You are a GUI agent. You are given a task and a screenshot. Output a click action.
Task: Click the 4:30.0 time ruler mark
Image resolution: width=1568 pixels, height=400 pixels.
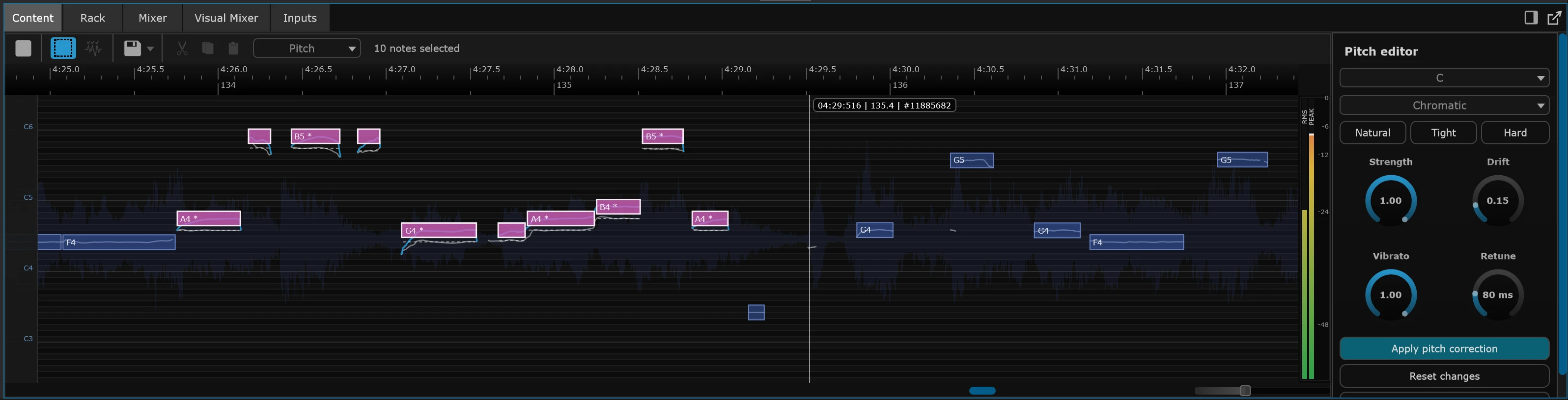click(x=906, y=69)
